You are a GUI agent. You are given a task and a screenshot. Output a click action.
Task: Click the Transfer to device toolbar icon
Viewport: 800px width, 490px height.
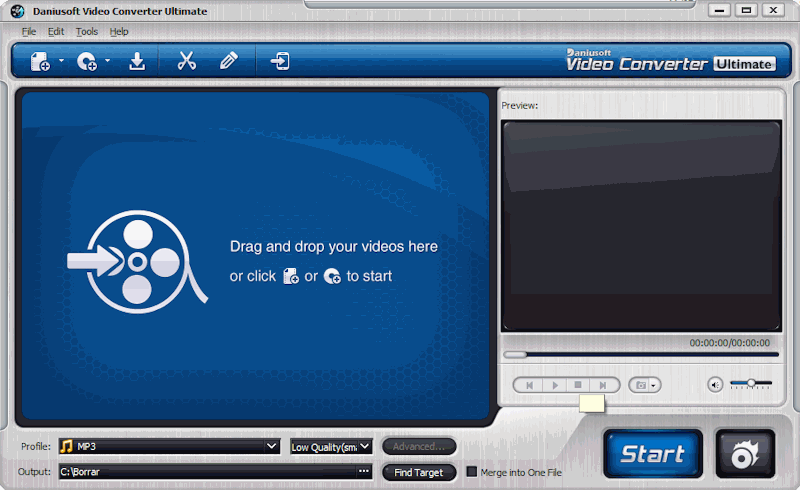point(280,61)
